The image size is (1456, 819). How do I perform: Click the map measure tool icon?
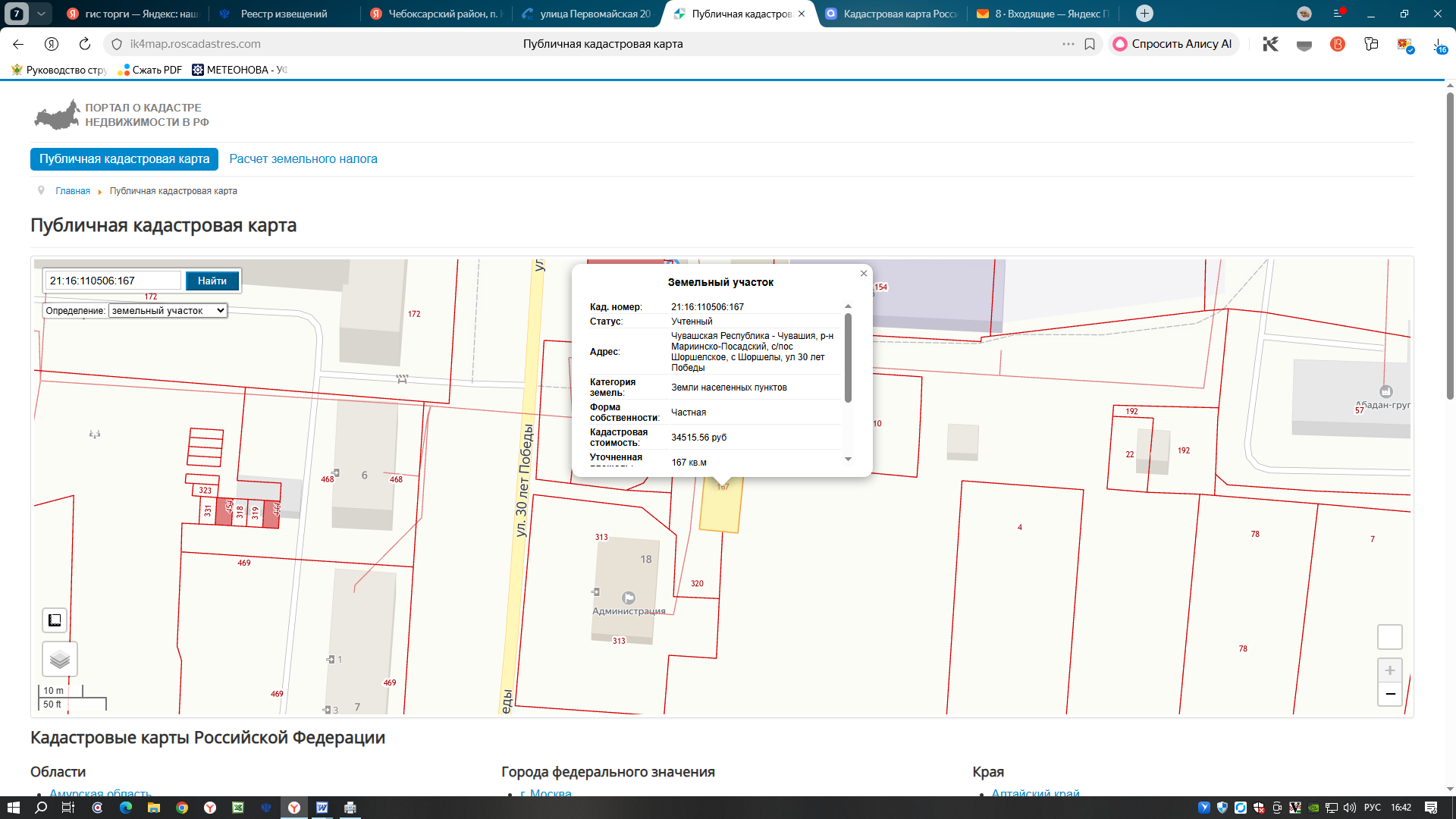[55, 620]
